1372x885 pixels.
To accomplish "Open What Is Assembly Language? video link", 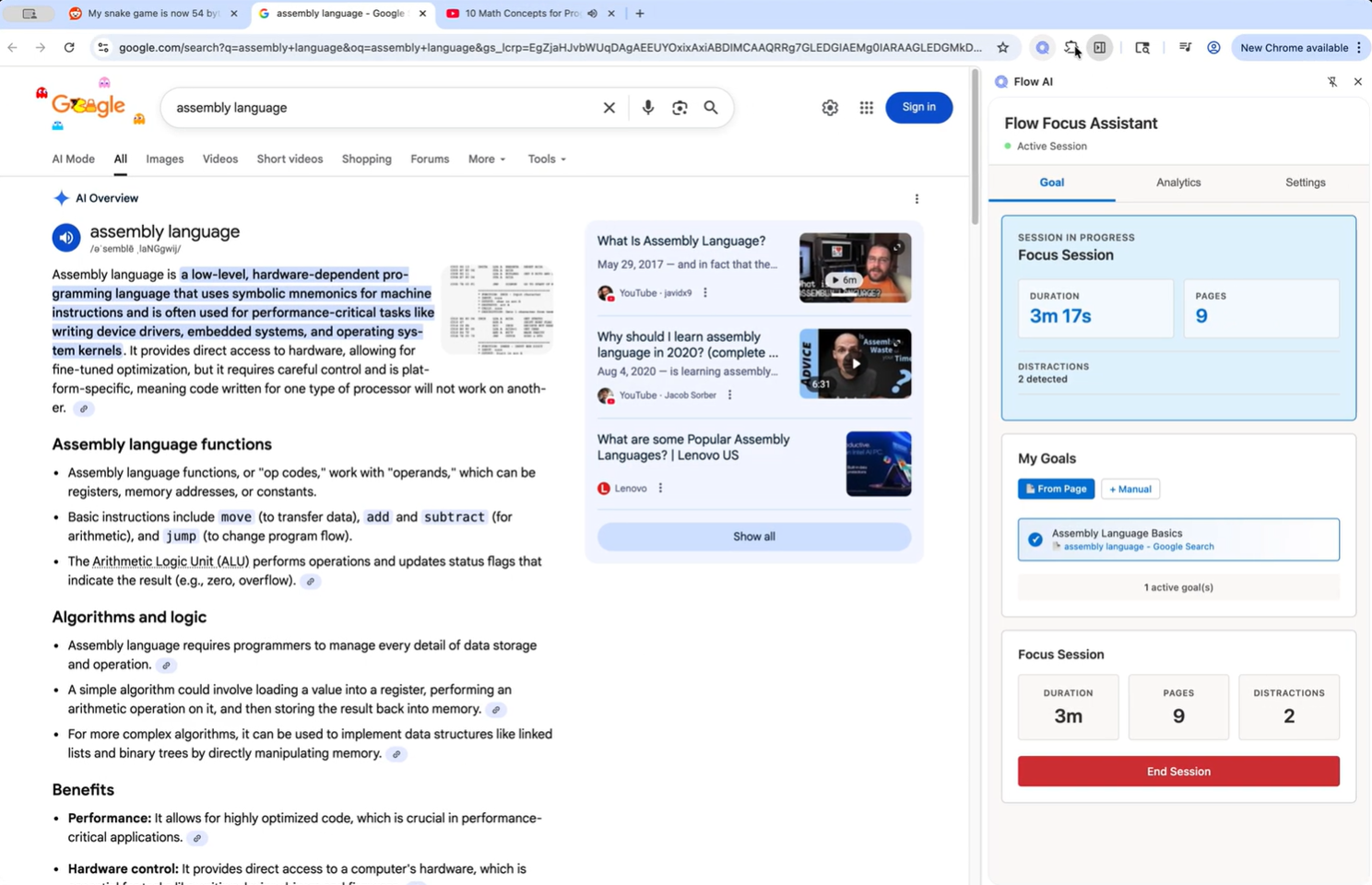I will (x=681, y=242).
